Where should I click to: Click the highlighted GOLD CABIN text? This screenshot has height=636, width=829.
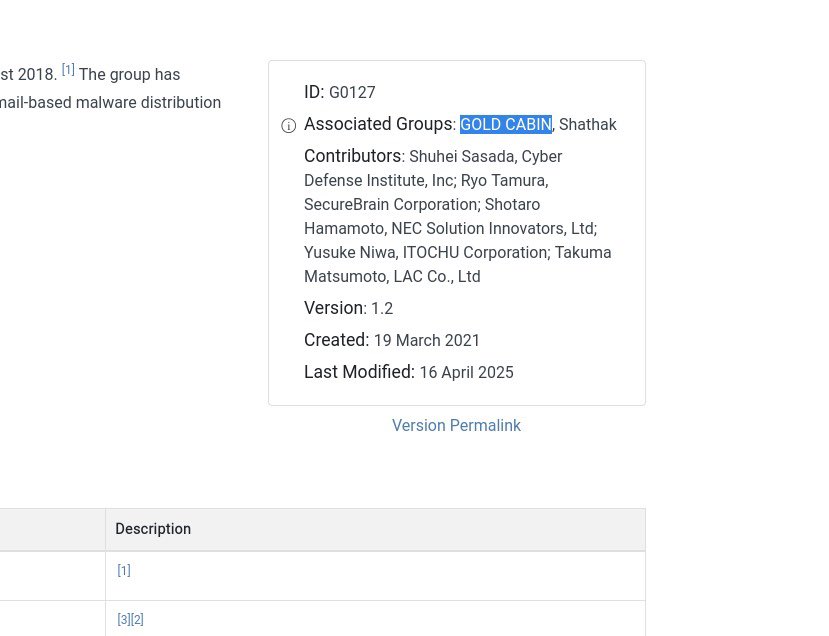tap(506, 124)
